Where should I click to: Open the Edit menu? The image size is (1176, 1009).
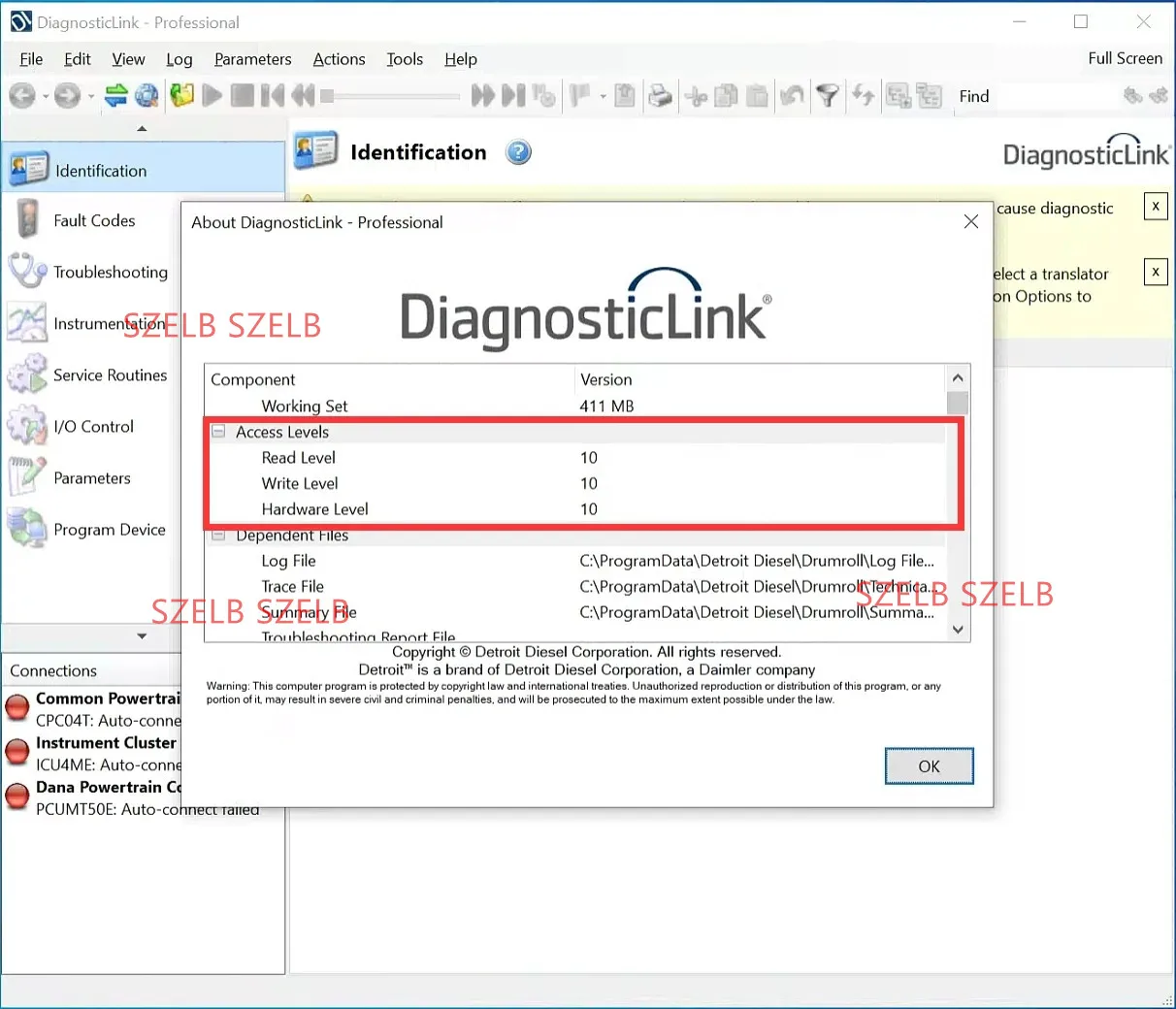tap(78, 59)
